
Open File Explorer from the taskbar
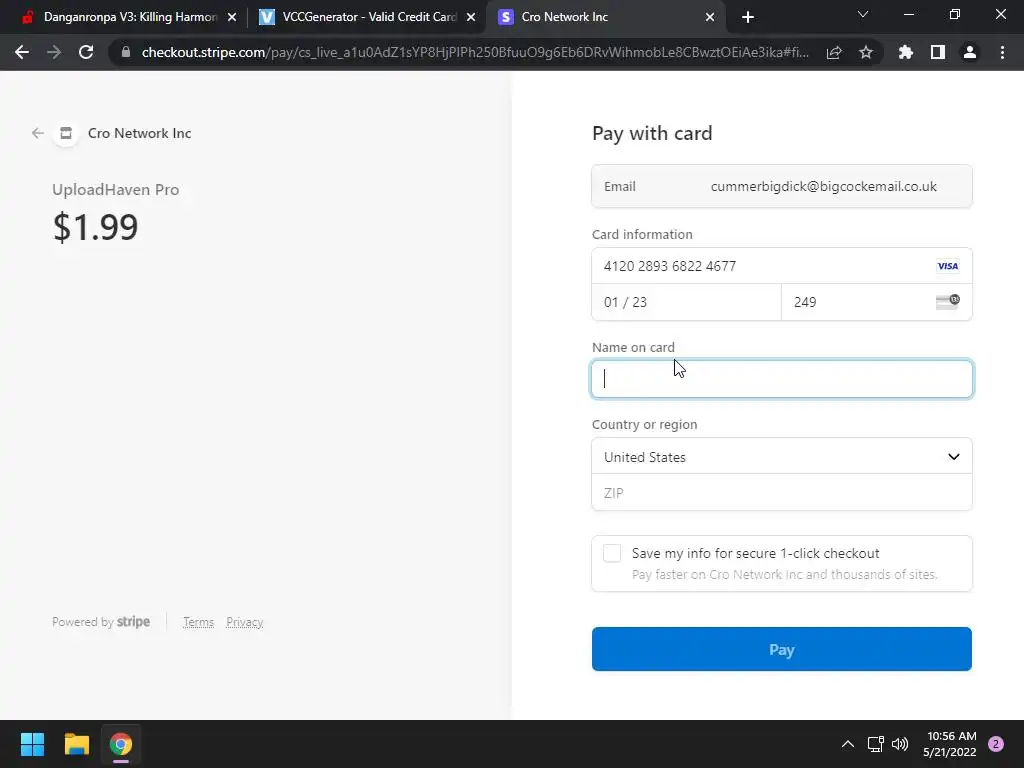click(x=76, y=744)
